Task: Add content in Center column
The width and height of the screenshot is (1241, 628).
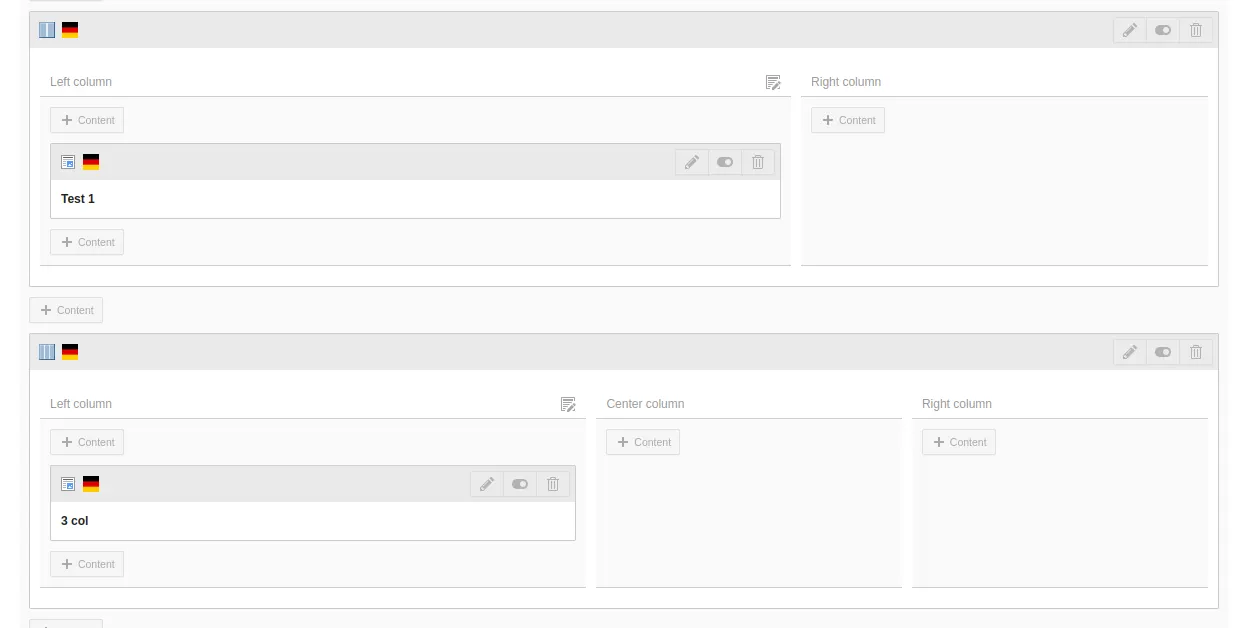Action: pyautogui.click(x=643, y=442)
